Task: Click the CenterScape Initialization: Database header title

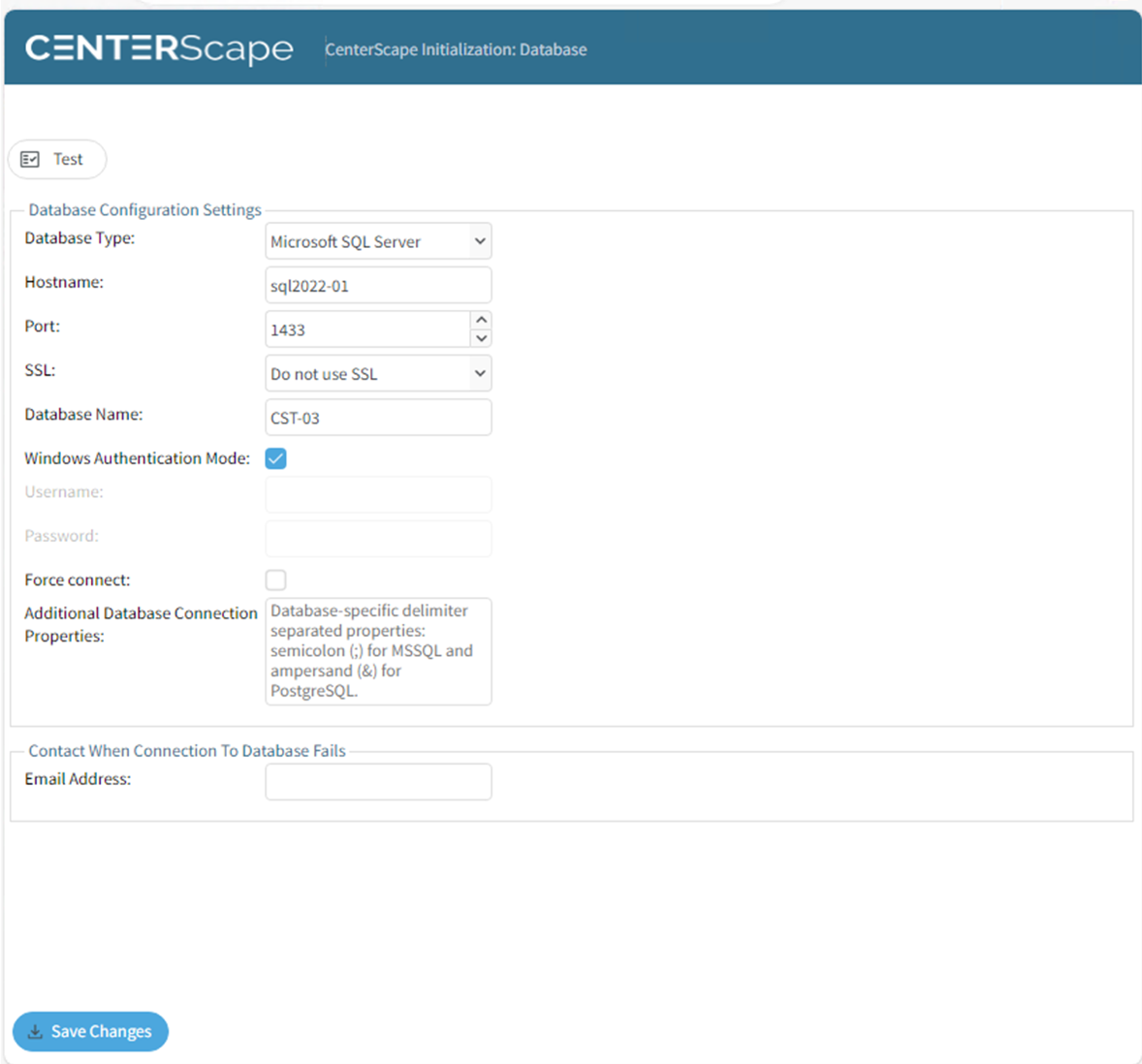Action: click(x=456, y=49)
